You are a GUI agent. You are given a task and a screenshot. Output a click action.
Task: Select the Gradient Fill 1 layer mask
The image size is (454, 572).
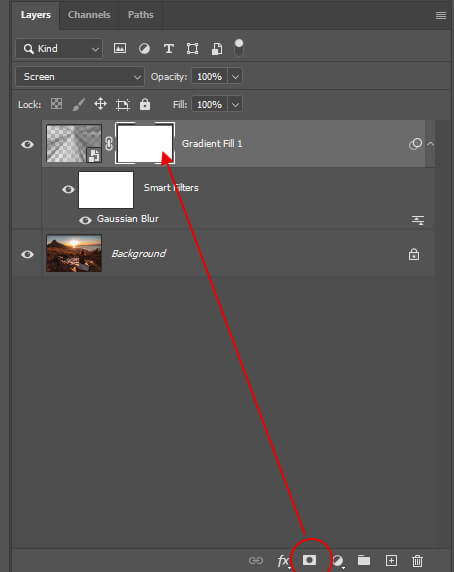[x=145, y=143]
